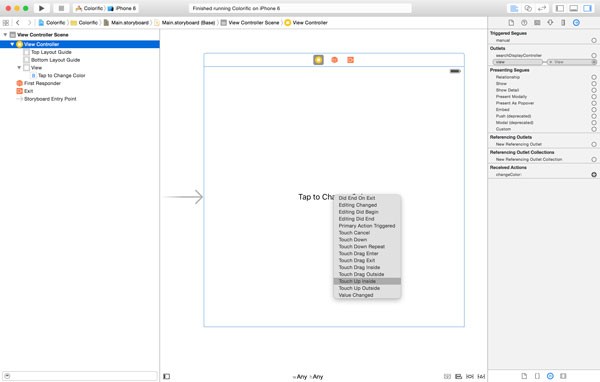Click the View Controller dock icon on canvas
This screenshot has height=382, width=600.
point(318,60)
